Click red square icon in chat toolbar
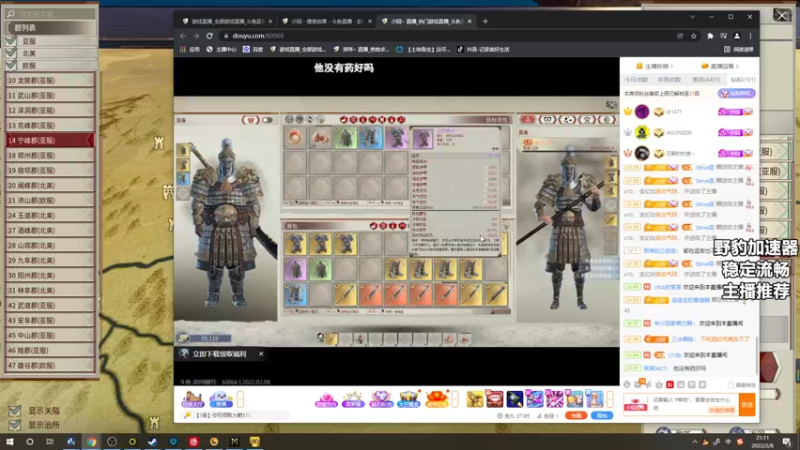 pos(670,385)
